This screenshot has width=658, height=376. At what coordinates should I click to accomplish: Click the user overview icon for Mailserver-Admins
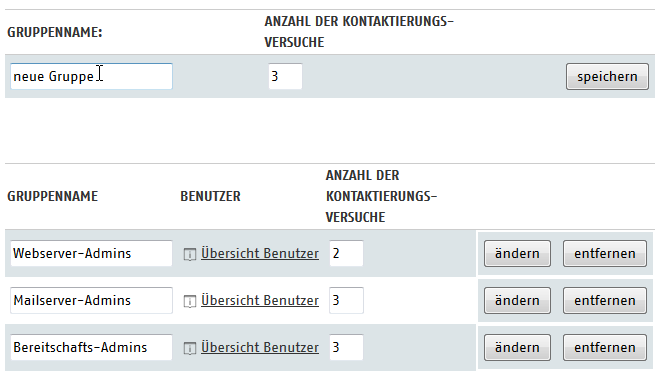[x=190, y=301]
